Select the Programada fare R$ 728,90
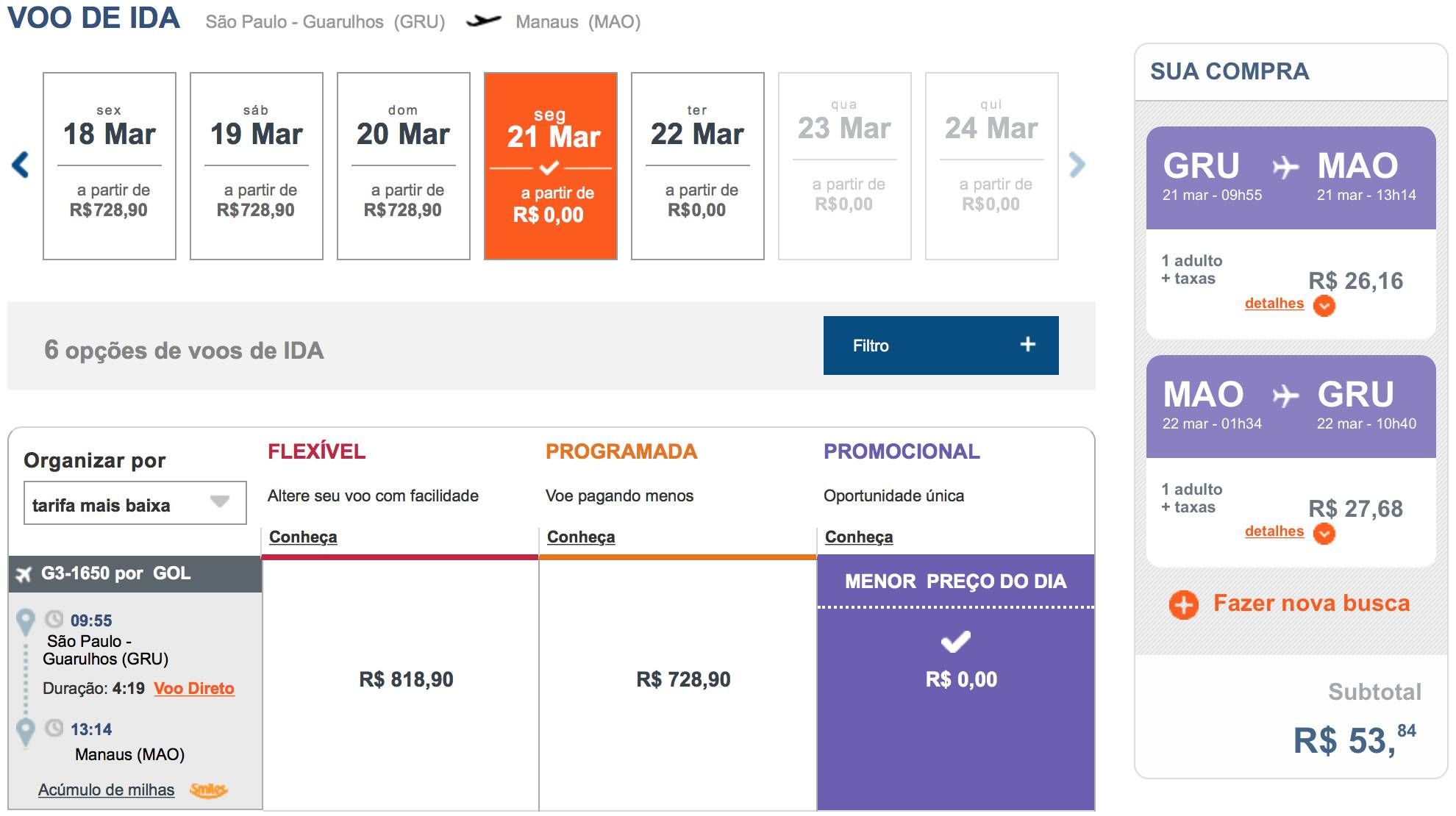 (683, 679)
